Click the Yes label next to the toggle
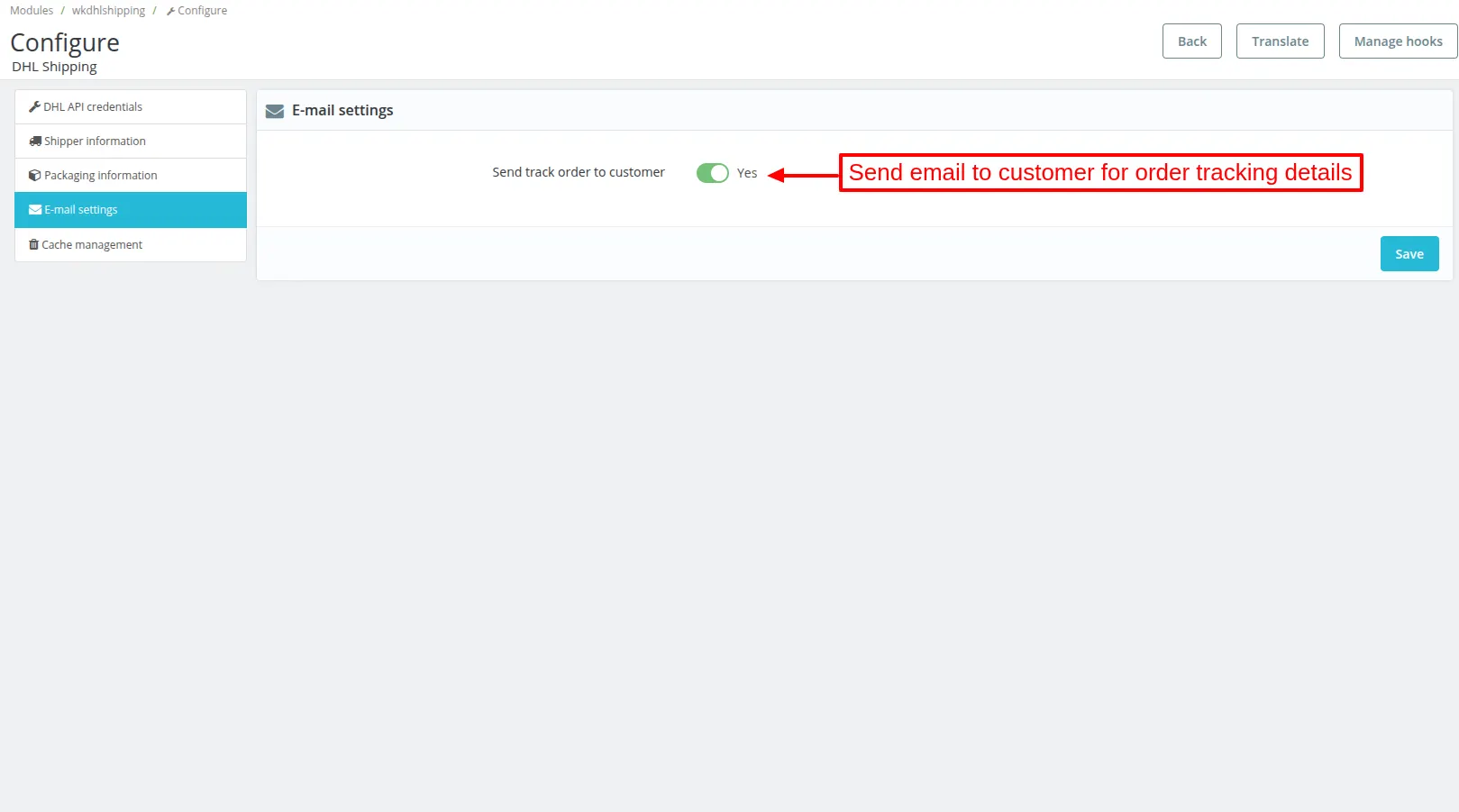The height and width of the screenshot is (812, 1459). click(747, 173)
